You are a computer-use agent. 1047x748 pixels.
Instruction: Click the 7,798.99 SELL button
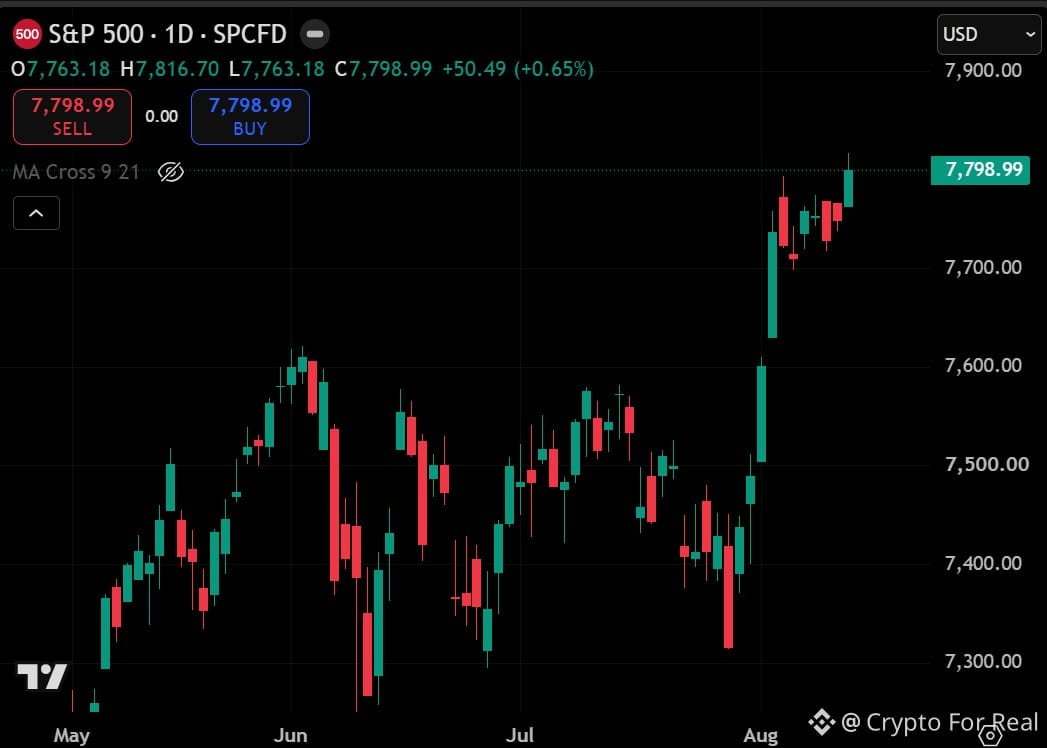click(72, 117)
